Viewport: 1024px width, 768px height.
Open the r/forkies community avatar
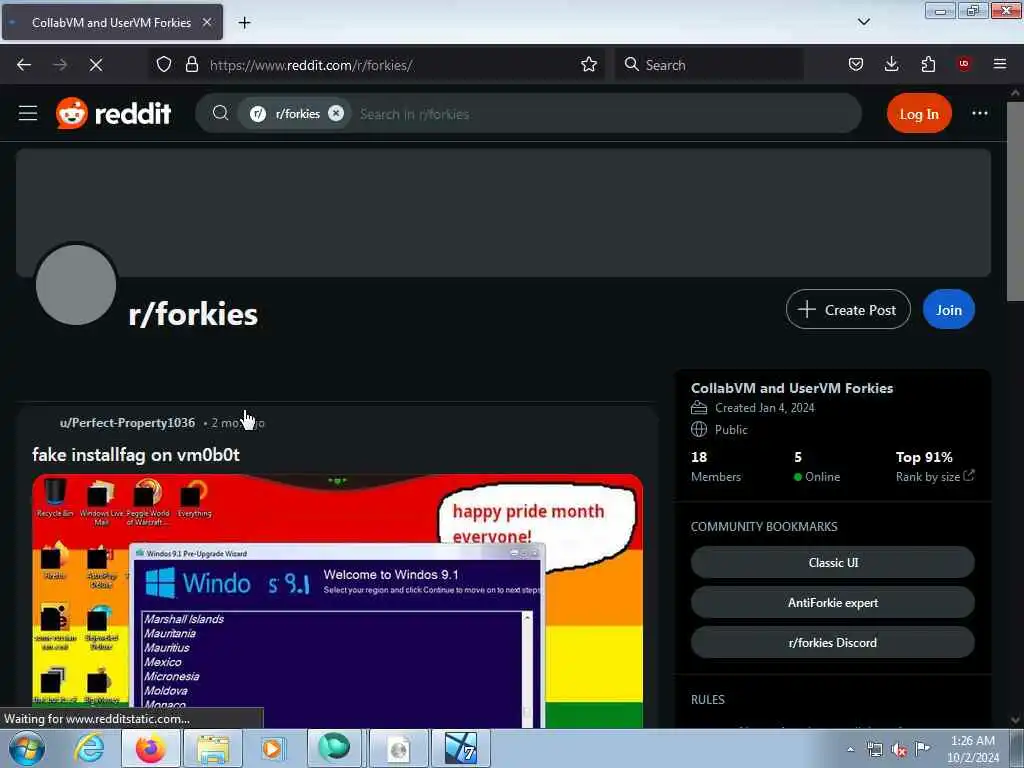76,285
